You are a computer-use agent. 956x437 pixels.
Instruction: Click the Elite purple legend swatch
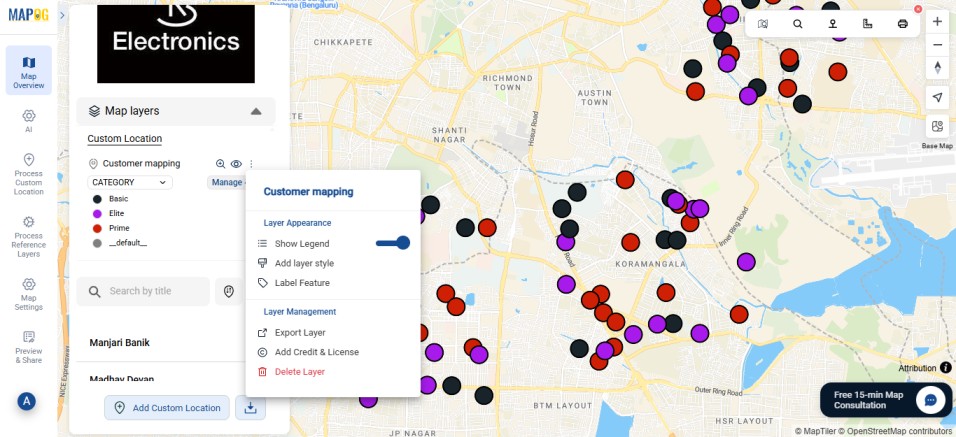click(97, 213)
